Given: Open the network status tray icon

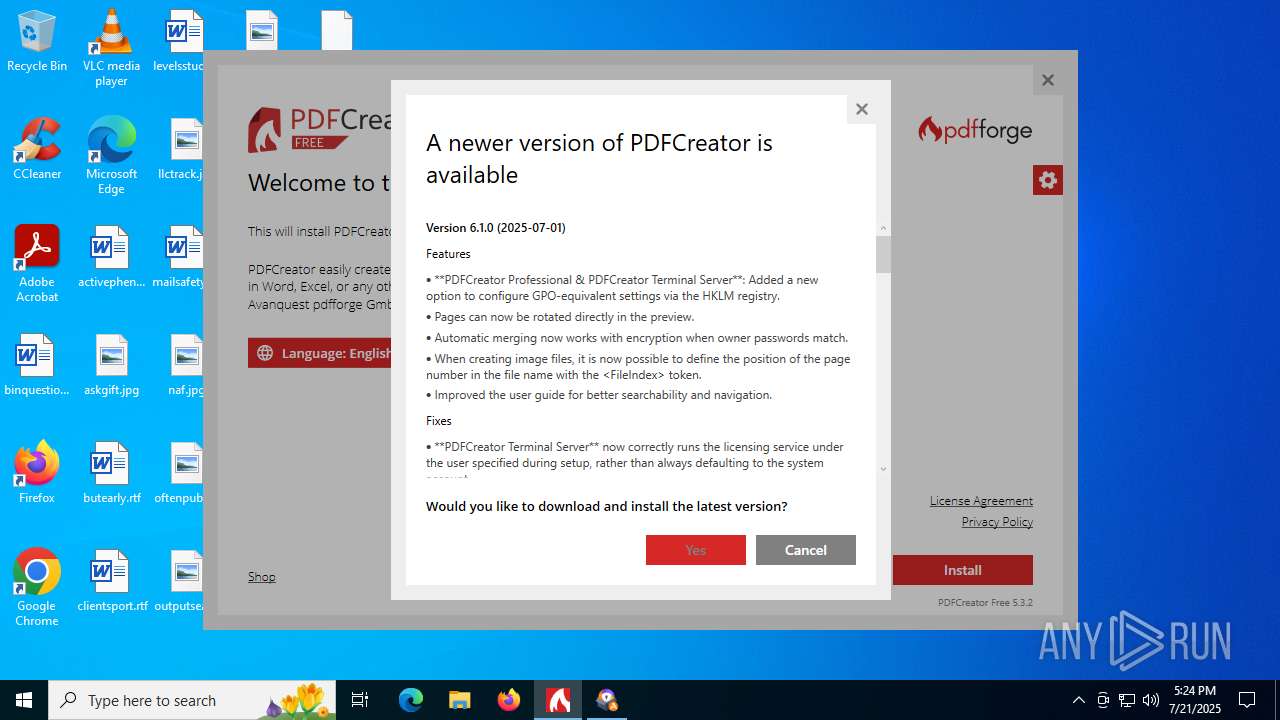Looking at the screenshot, I should tap(1127, 700).
